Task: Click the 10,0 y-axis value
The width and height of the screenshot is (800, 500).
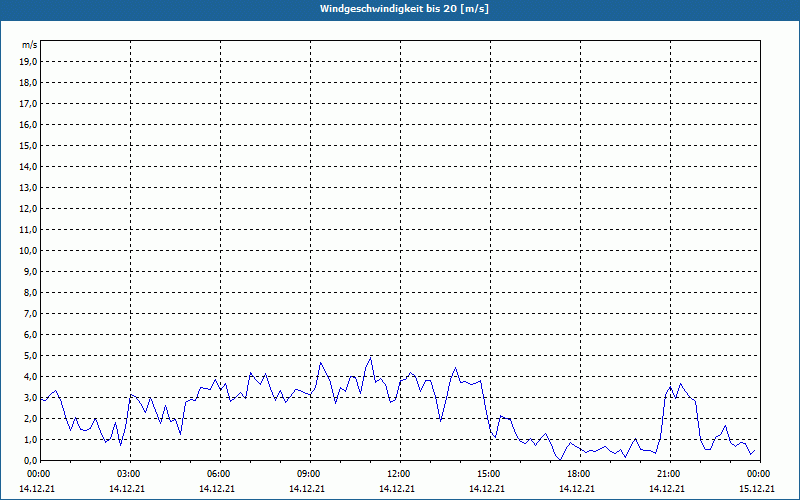Action: 28,251
